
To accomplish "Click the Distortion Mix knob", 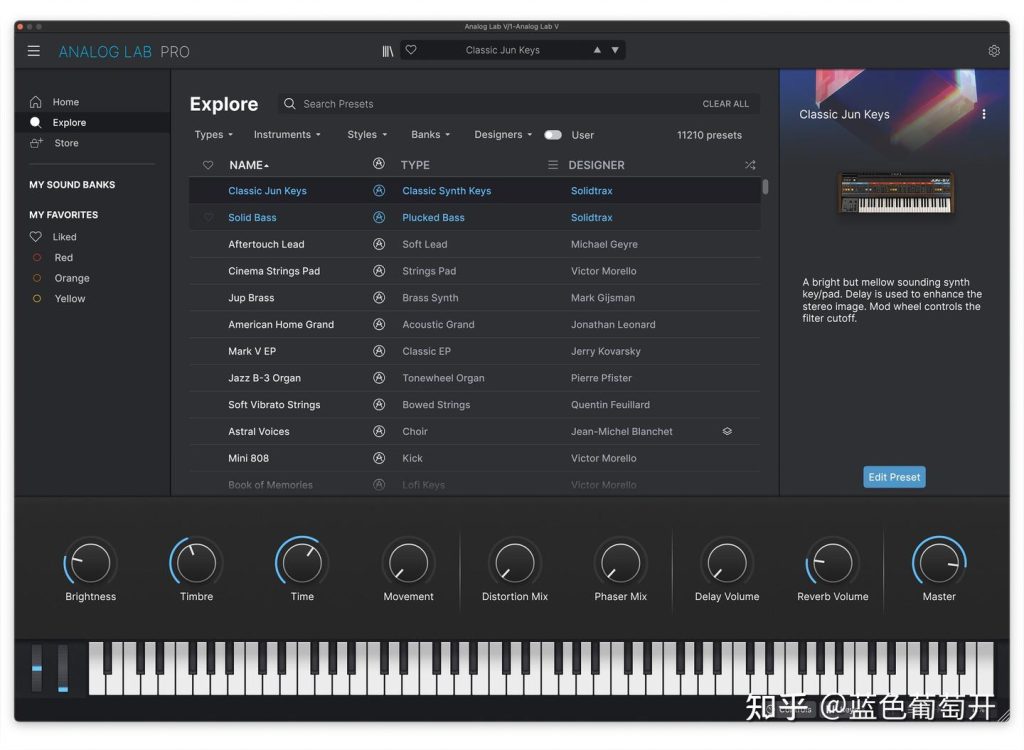I will pos(515,563).
